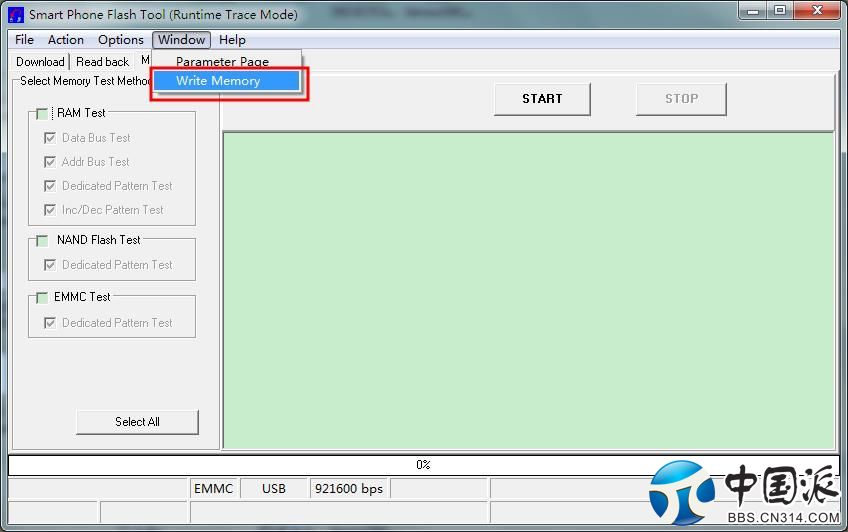The width and height of the screenshot is (848, 532).
Task: Open the Action menu
Action: (x=66, y=40)
